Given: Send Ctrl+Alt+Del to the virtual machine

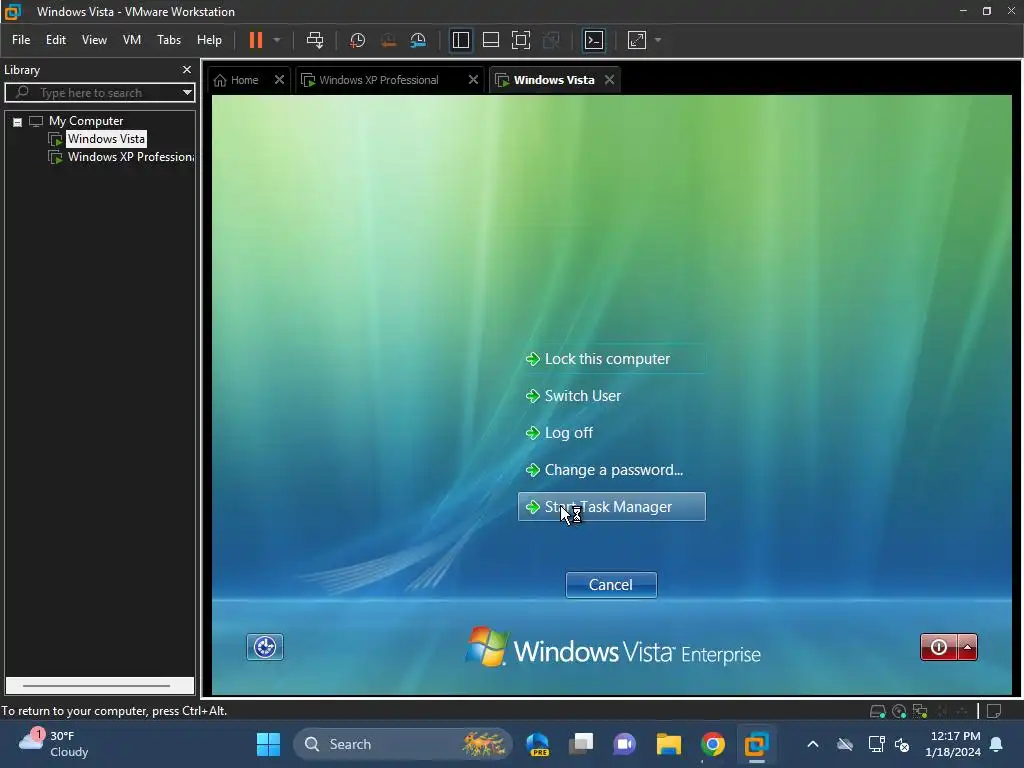Looking at the screenshot, I should click(x=315, y=40).
